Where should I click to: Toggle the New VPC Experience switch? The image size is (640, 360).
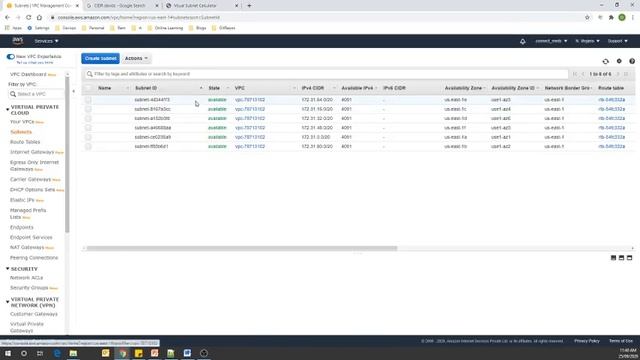[11, 57]
